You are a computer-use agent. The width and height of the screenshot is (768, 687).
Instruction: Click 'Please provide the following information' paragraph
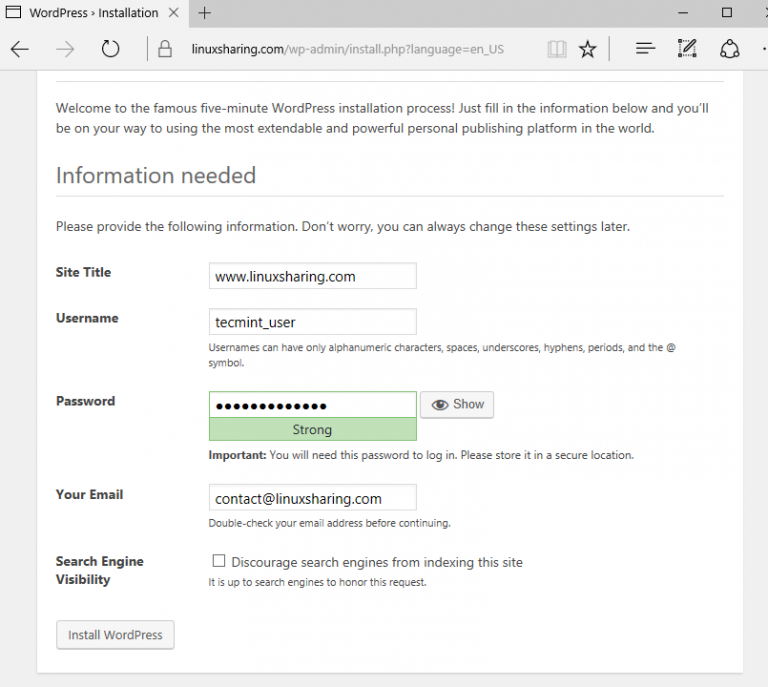(x=342, y=226)
